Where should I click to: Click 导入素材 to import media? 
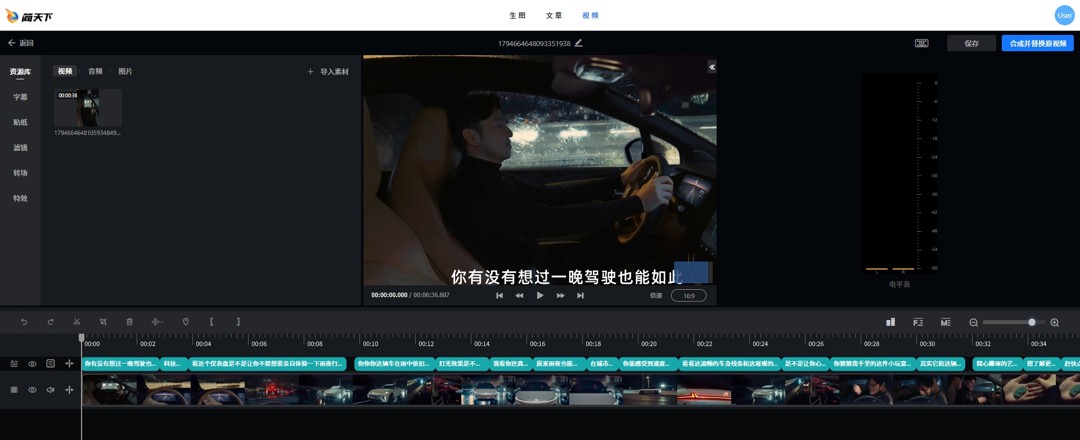pos(329,72)
